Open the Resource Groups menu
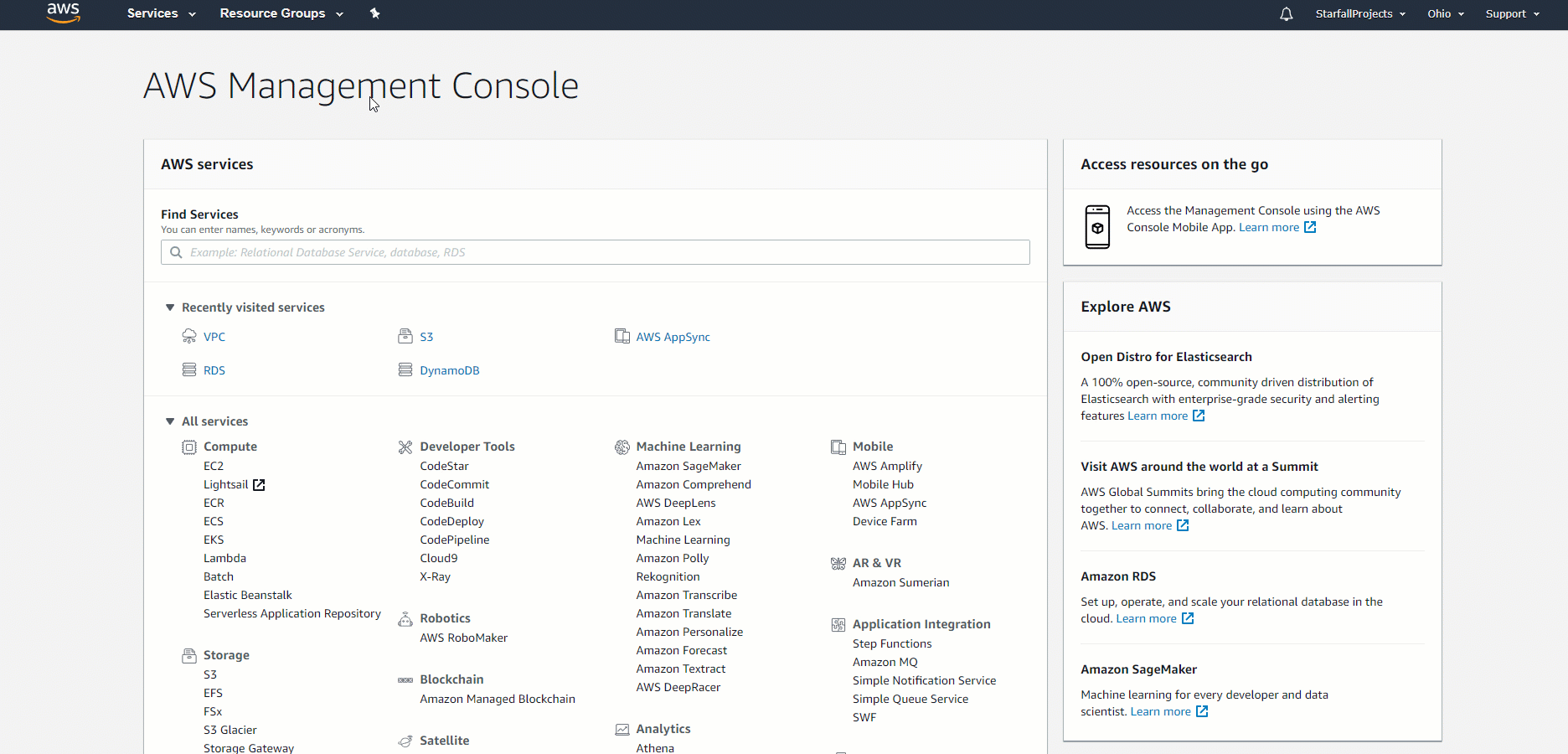The width and height of the screenshot is (1568, 754). coord(281,14)
